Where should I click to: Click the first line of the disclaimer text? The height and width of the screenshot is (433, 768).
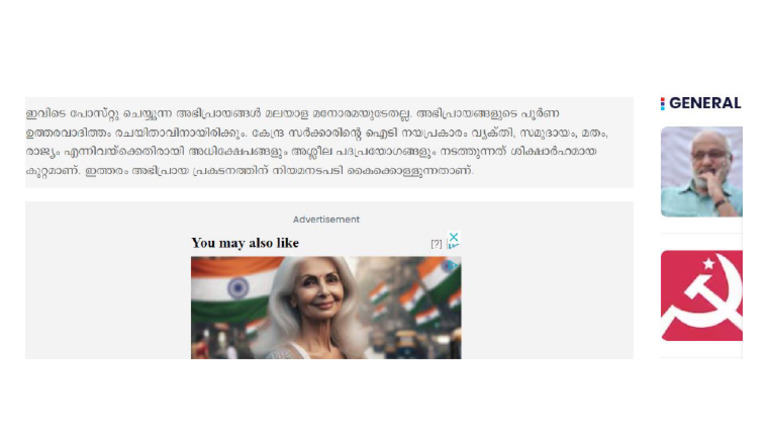coord(292,114)
